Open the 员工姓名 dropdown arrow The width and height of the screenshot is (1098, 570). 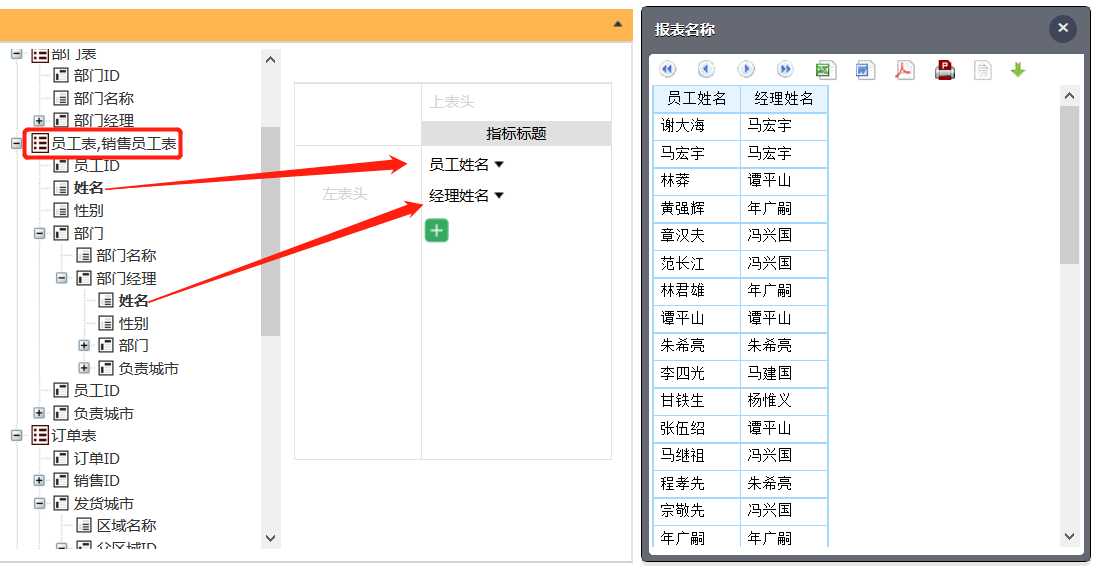click(x=499, y=165)
